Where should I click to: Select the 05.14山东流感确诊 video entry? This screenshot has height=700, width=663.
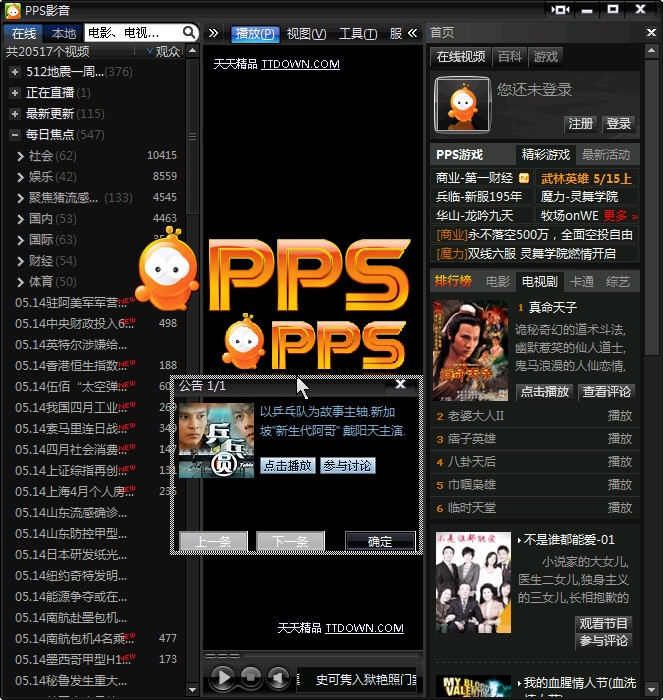point(71,512)
